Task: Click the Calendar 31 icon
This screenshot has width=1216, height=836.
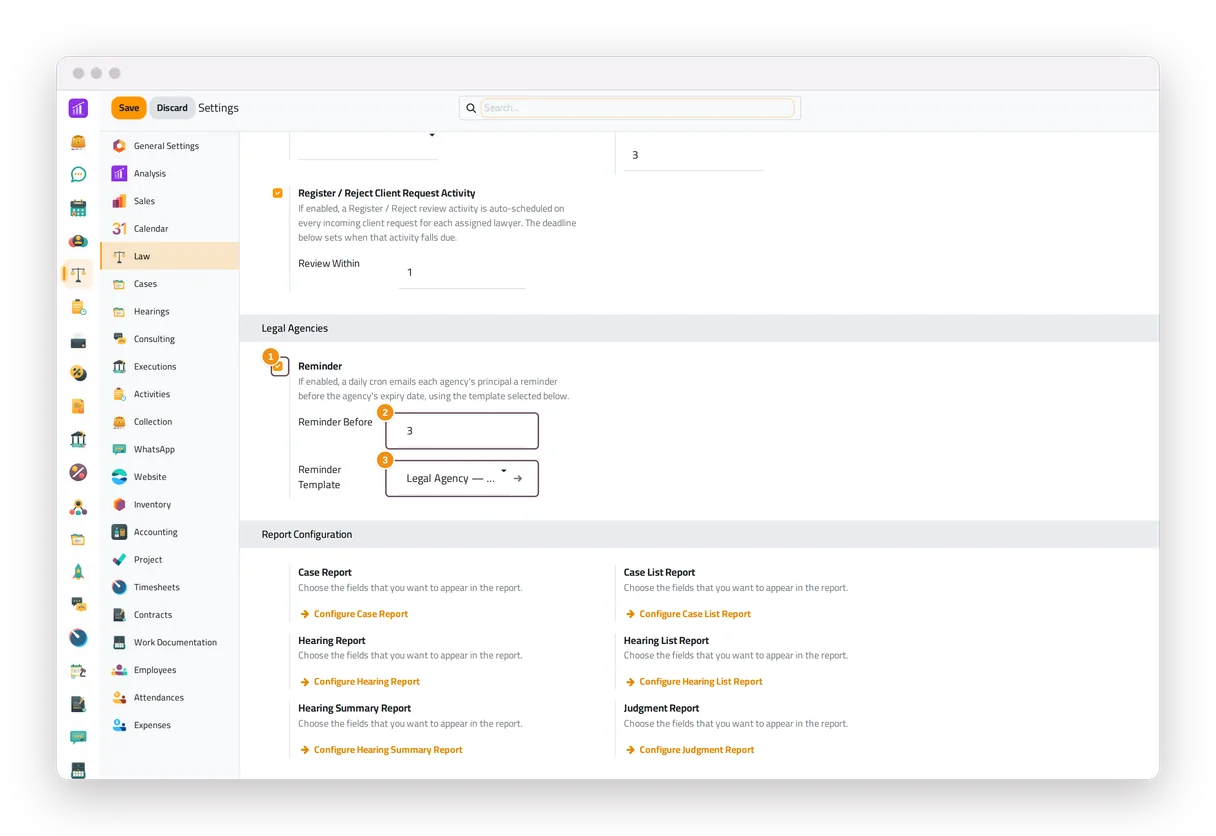Action: click(x=119, y=229)
